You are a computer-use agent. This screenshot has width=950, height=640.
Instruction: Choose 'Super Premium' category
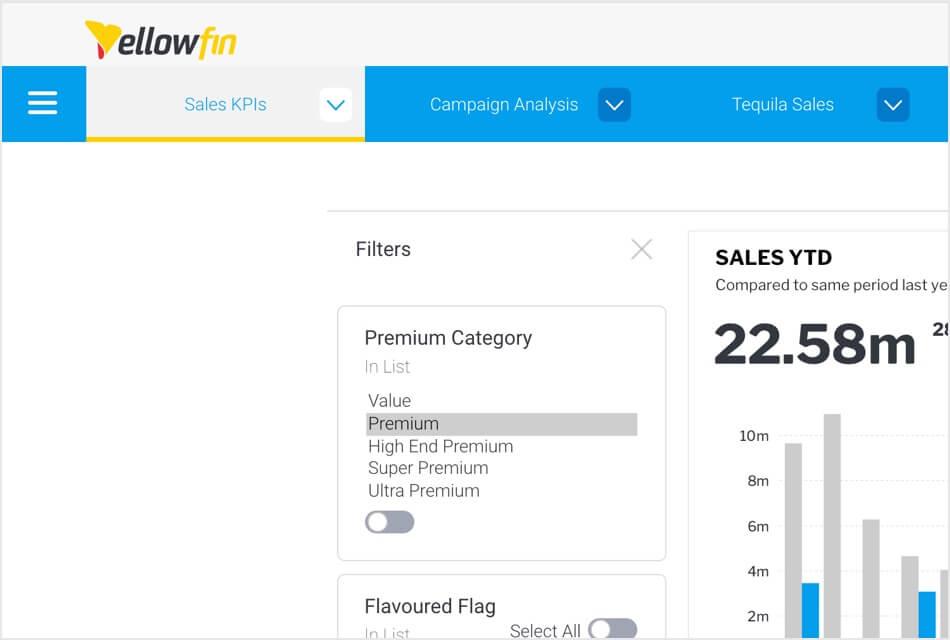[x=428, y=468]
